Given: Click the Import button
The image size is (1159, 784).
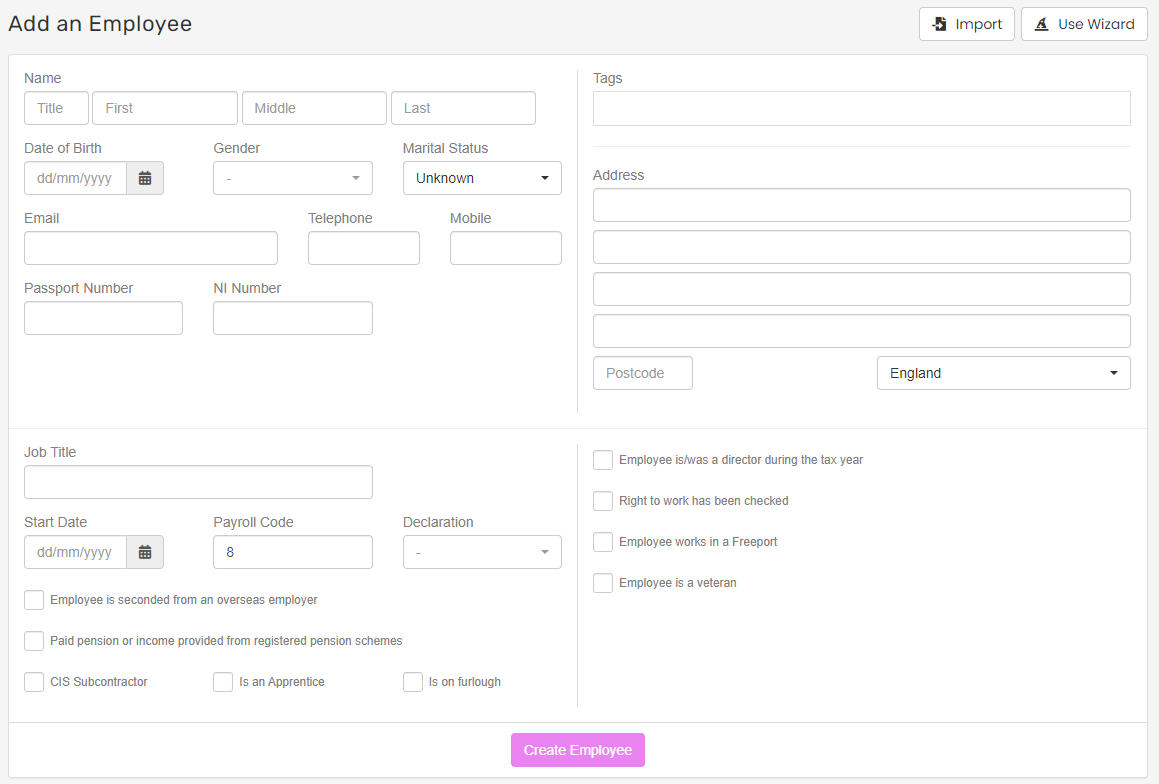Looking at the screenshot, I should coord(967,24).
